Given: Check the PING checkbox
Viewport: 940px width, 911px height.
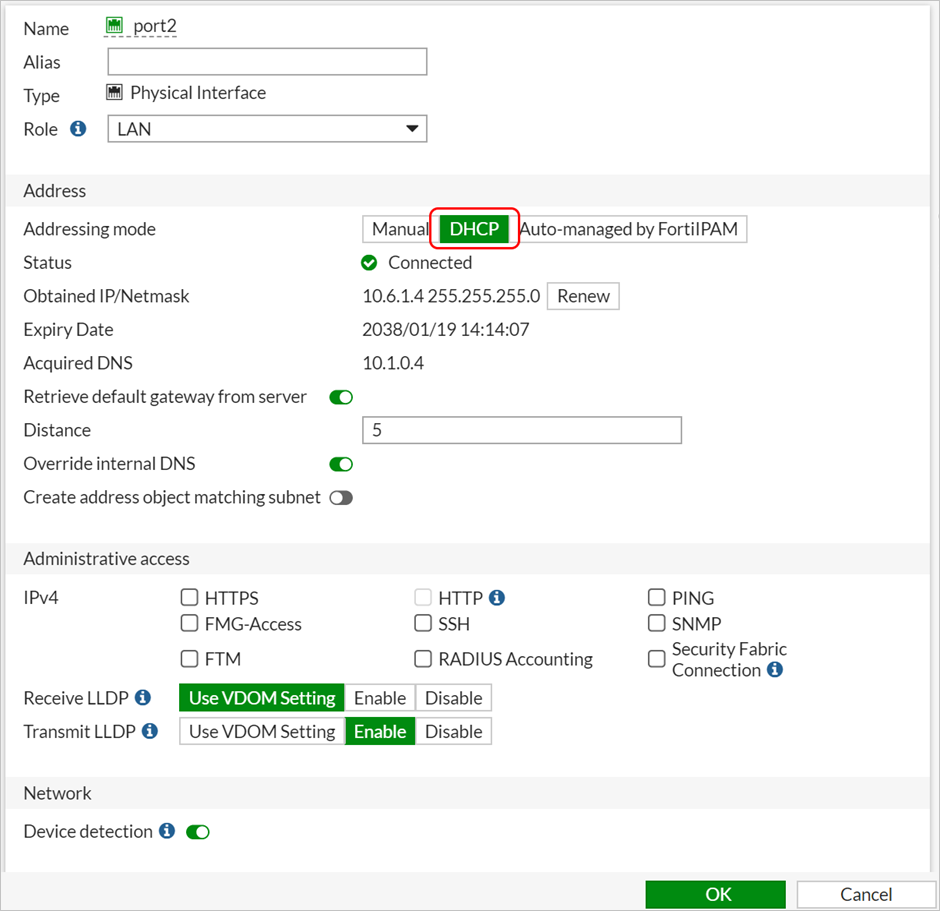Looking at the screenshot, I should click(x=656, y=597).
